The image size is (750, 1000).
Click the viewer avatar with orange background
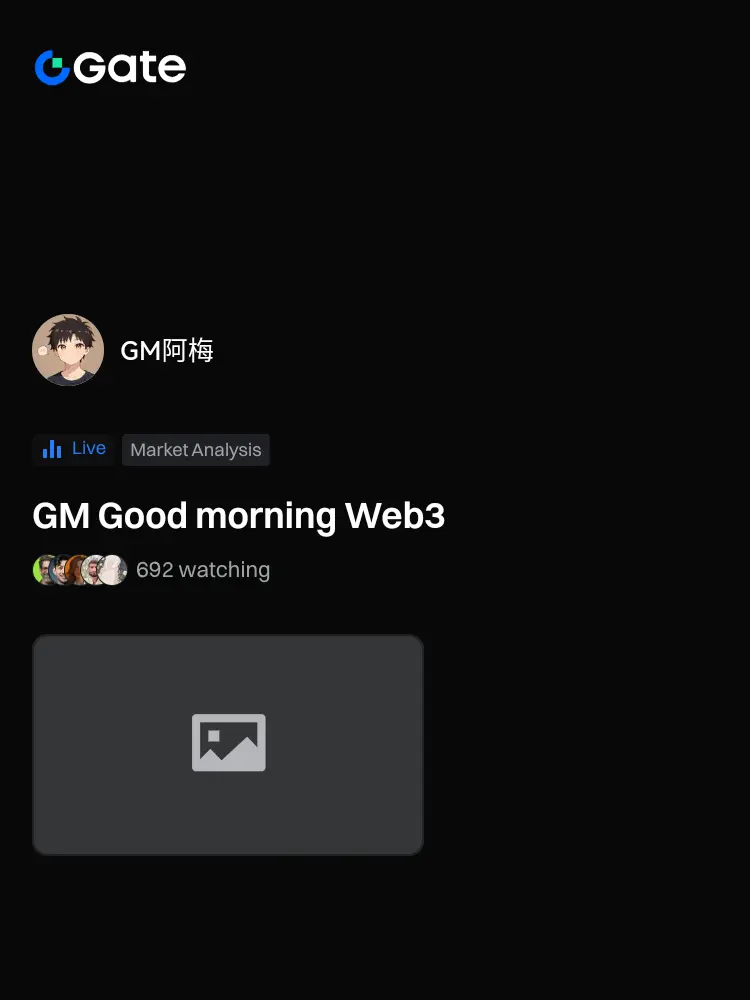75,570
